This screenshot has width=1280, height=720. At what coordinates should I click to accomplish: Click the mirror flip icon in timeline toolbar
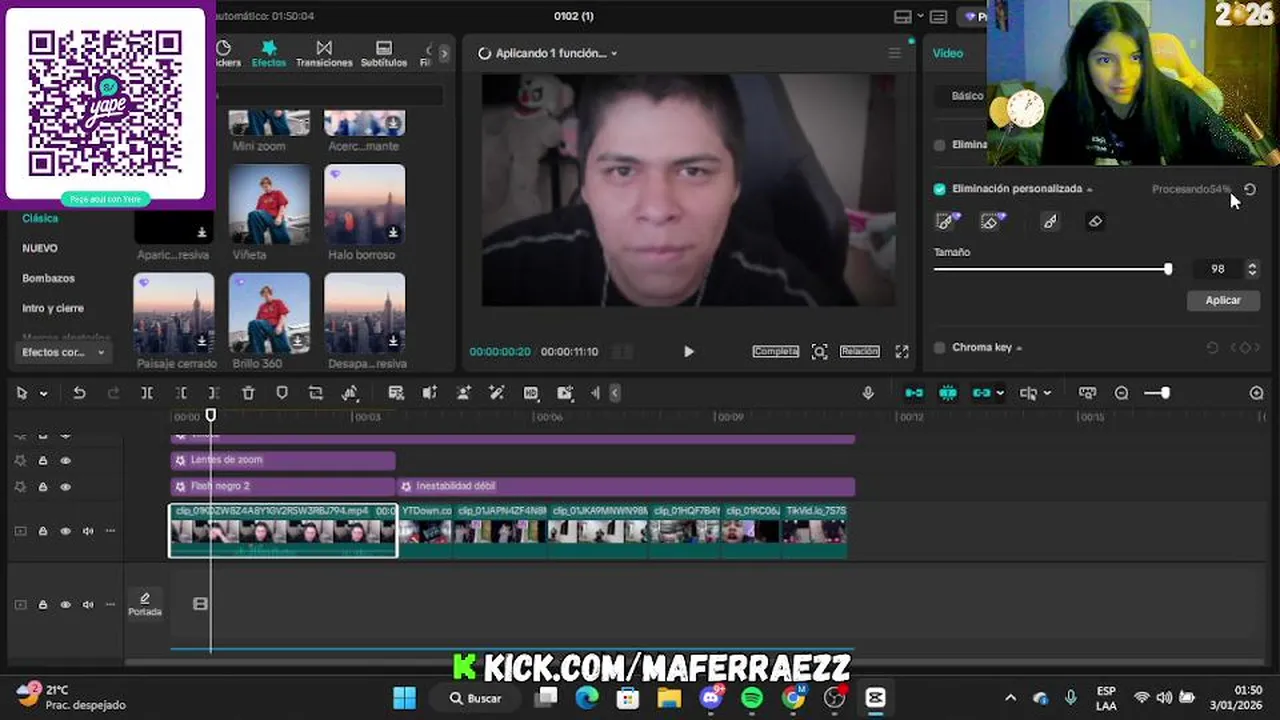350,393
